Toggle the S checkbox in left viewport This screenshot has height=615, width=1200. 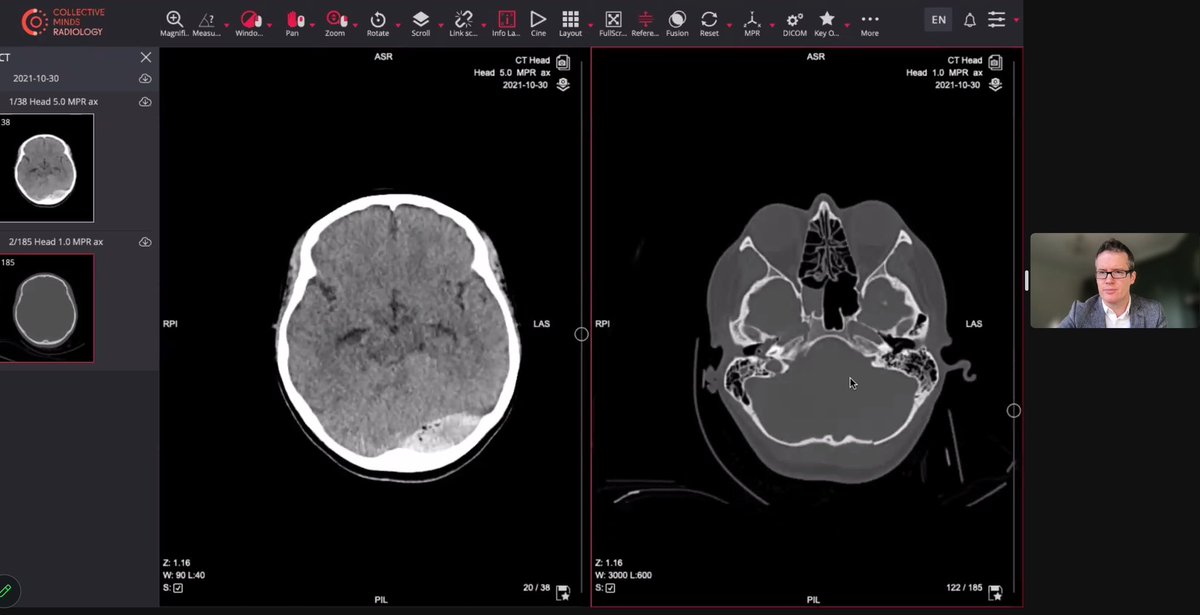coord(178,588)
